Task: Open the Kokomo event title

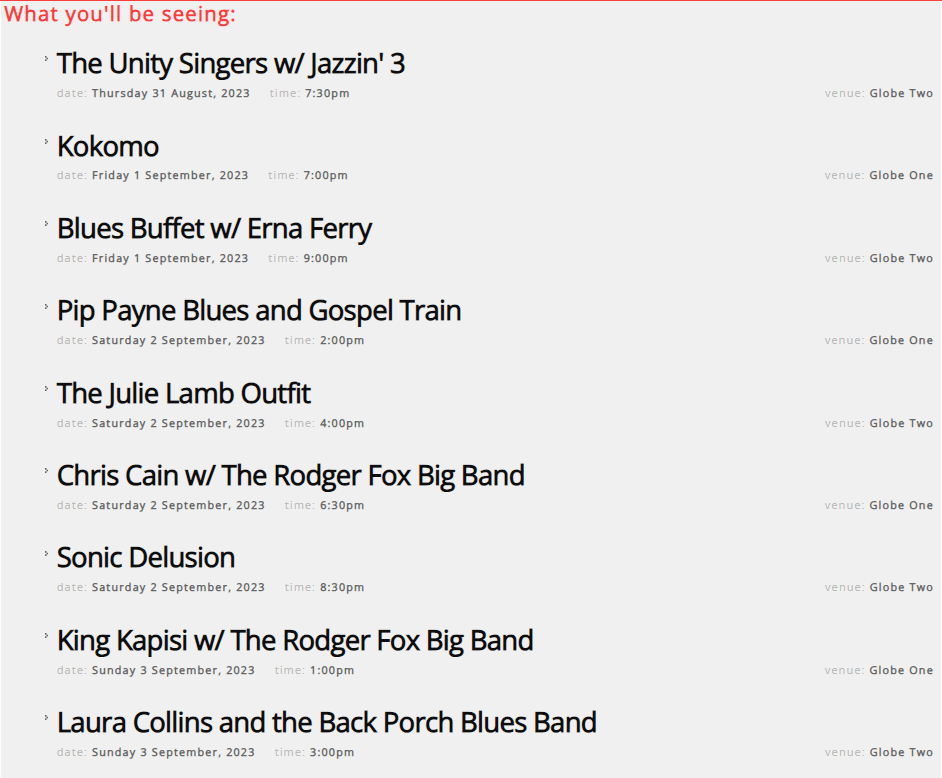Action: [108, 147]
